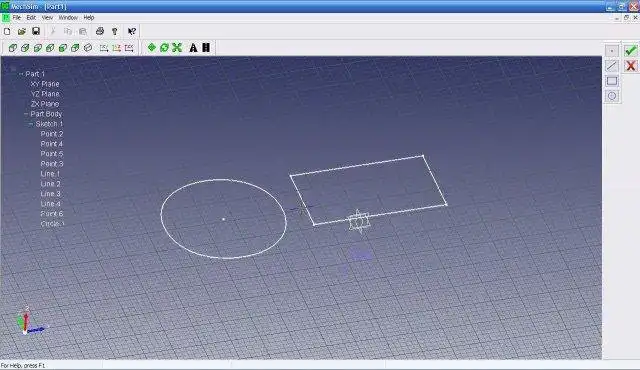The width and height of the screenshot is (640, 370).
Task: Cancel sketch with red X button
Action: coord(630,66)
